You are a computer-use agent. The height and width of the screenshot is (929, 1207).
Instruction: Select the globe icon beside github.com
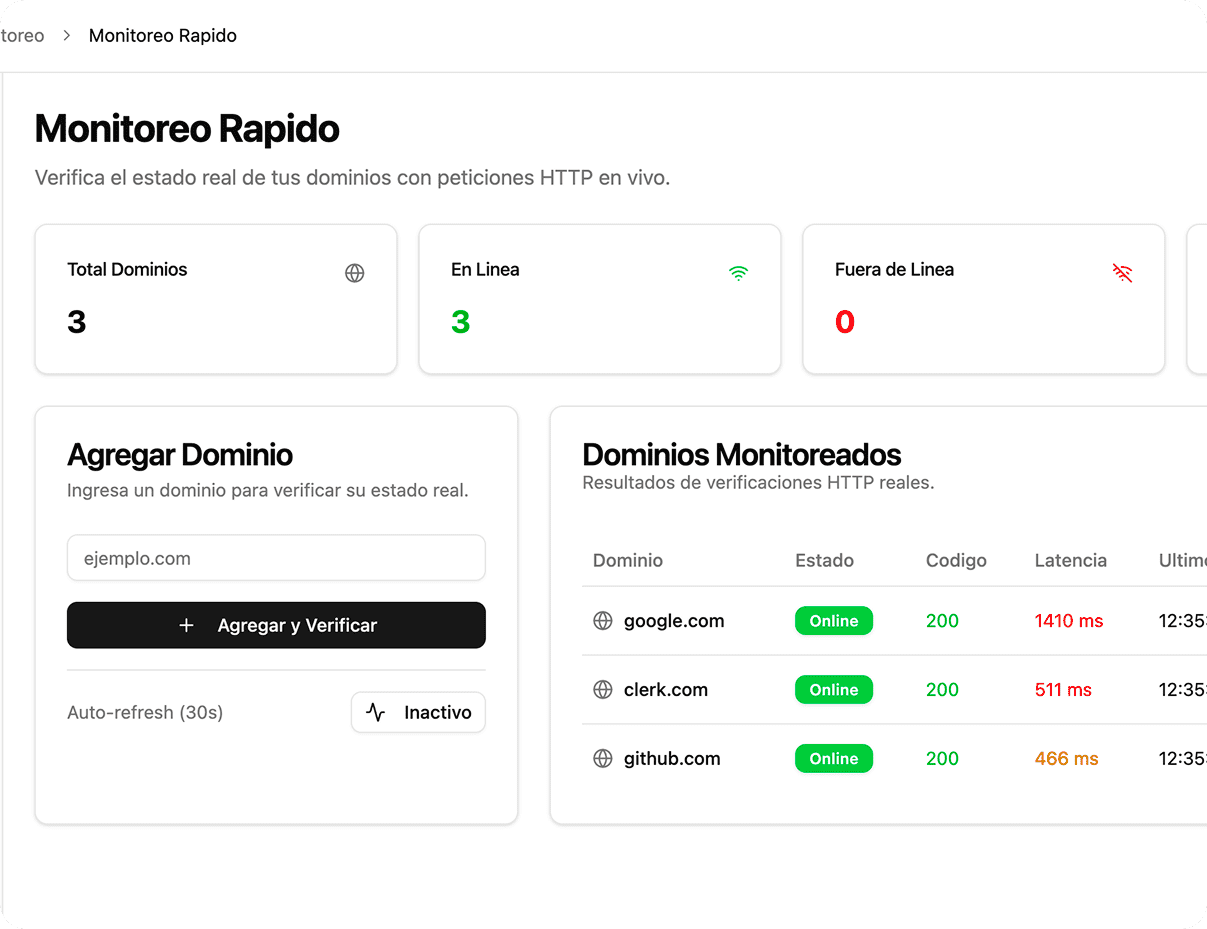tap(603, 758)
